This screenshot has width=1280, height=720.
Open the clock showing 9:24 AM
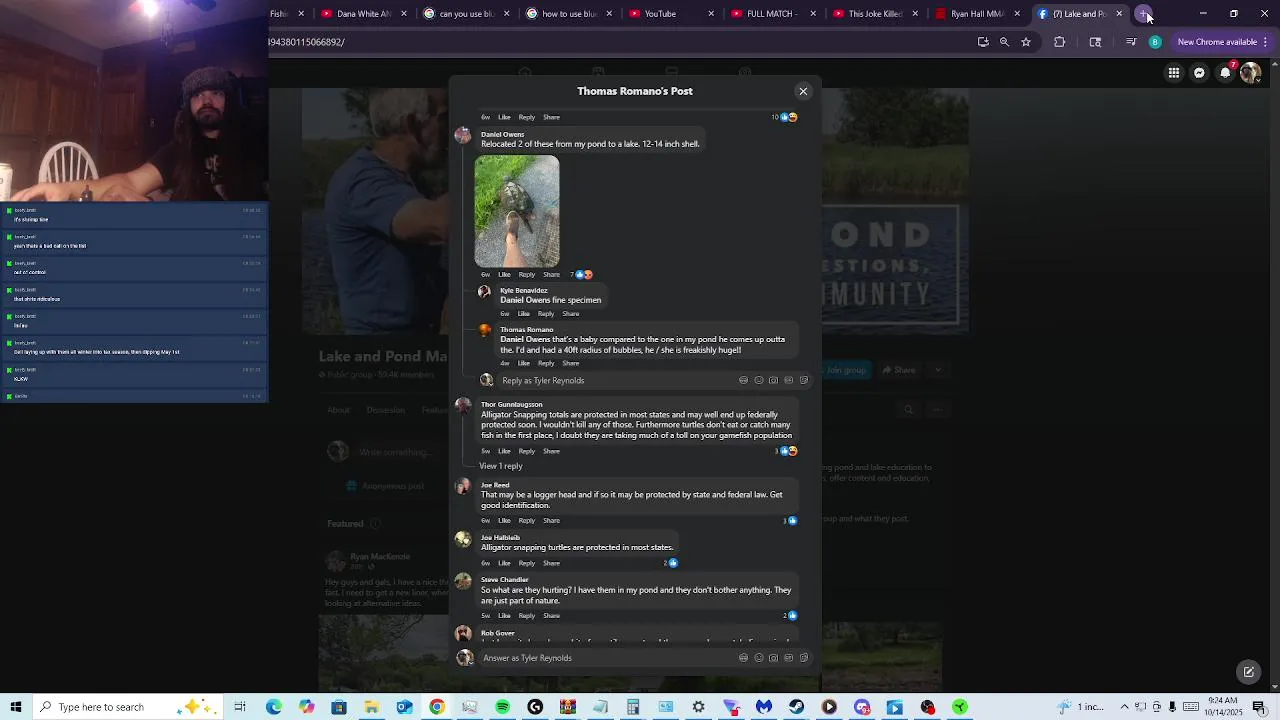pyautogui.click(x=1222, y=707)
